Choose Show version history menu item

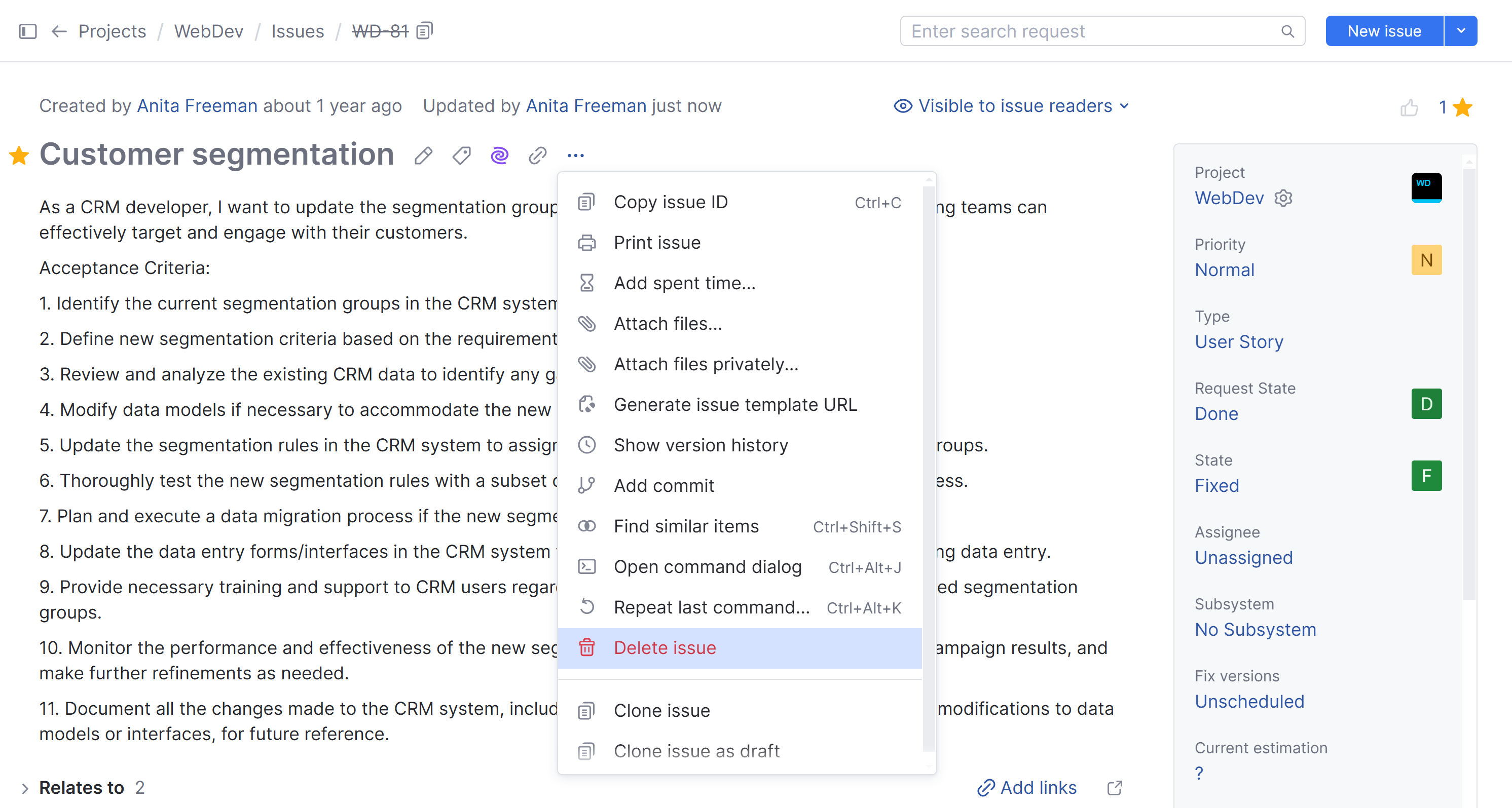(x=701, y=445)
